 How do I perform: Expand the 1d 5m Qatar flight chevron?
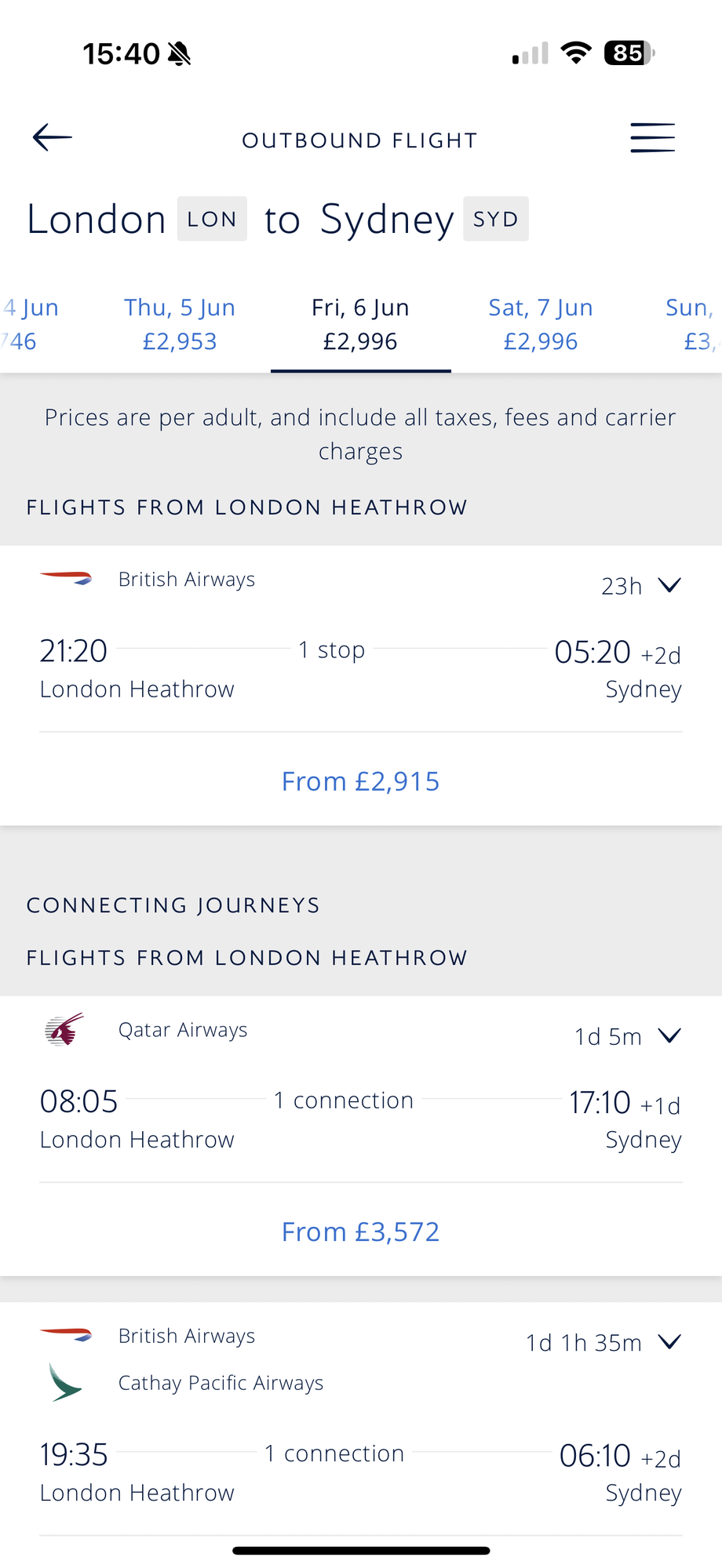click(x=669, y=1035)
